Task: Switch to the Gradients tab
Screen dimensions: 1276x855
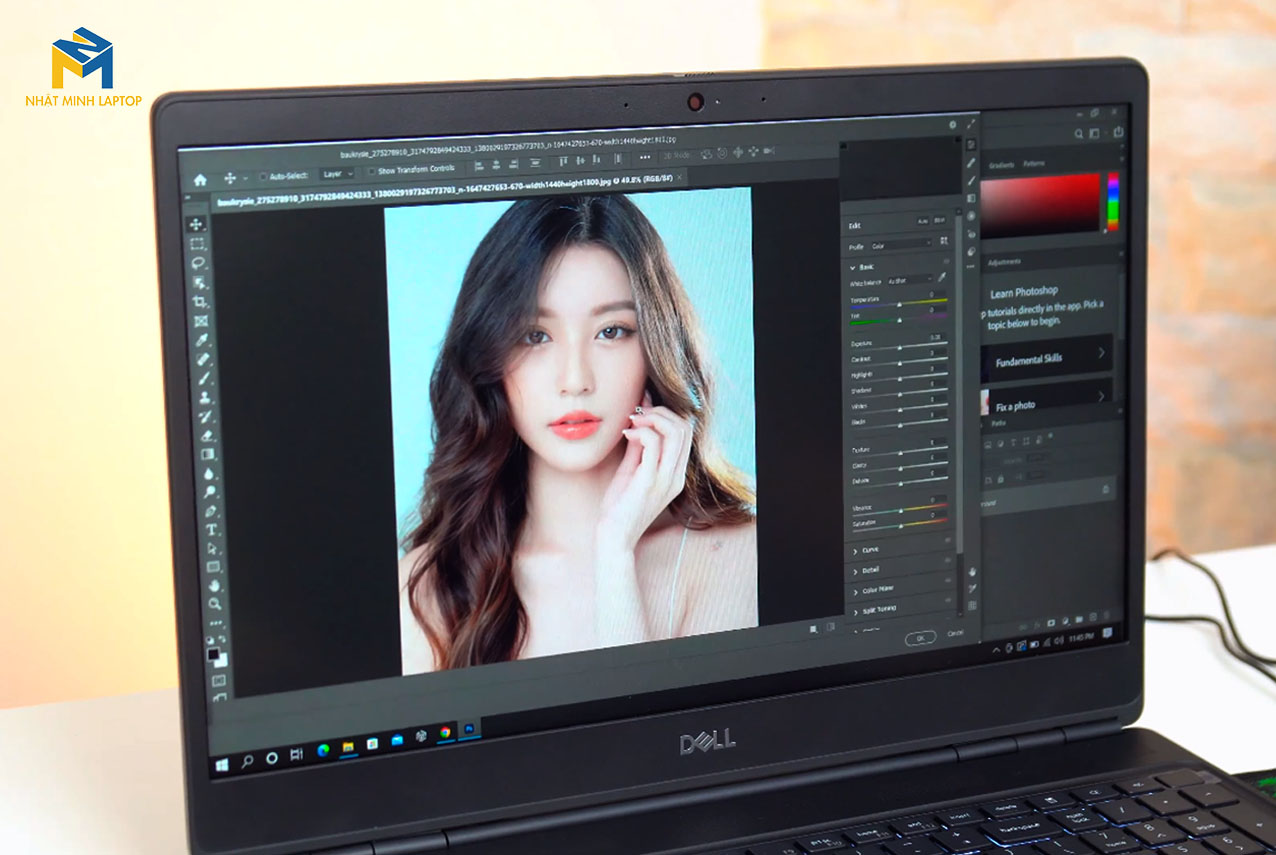Action: [1001, 165]
